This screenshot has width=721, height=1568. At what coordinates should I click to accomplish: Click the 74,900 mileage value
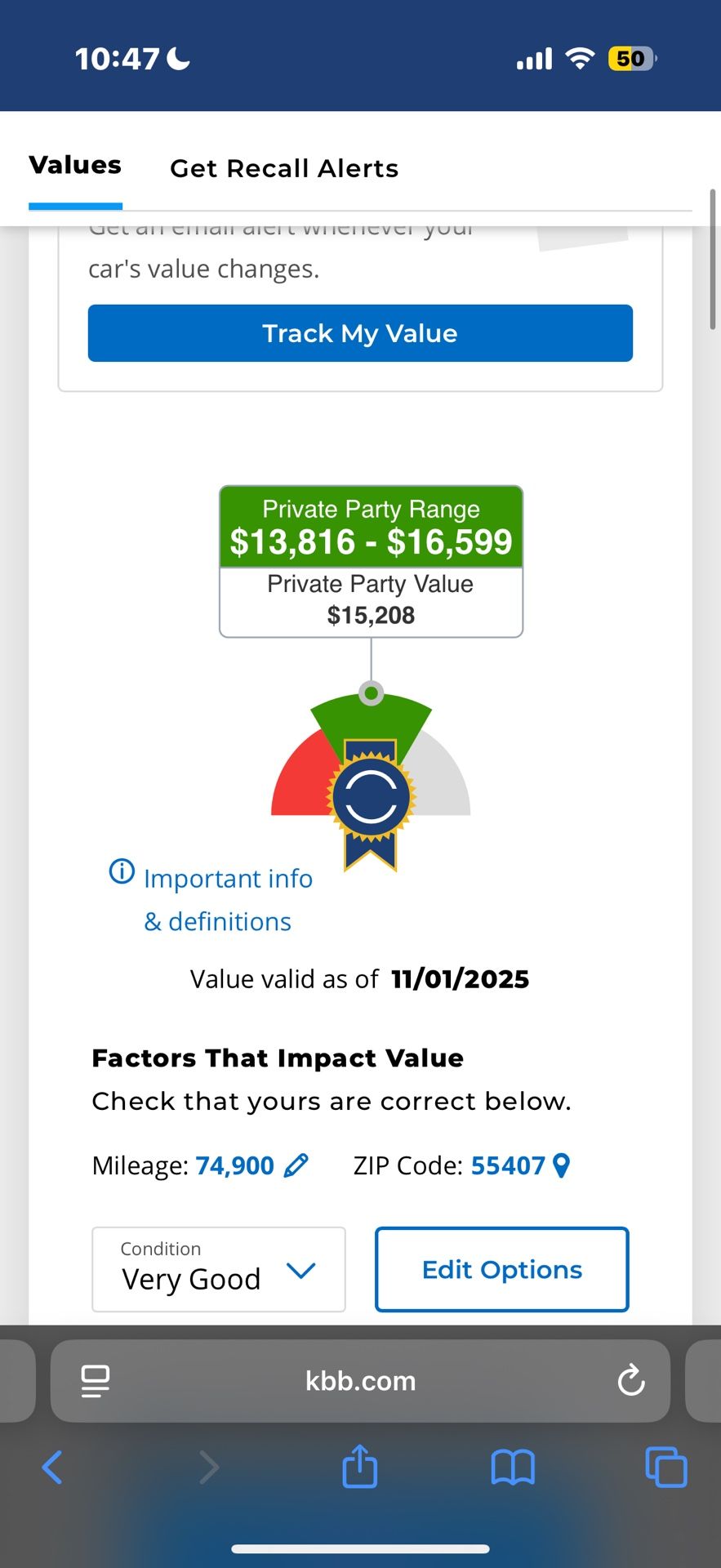pyautogui.click(x=234, y=1165)
